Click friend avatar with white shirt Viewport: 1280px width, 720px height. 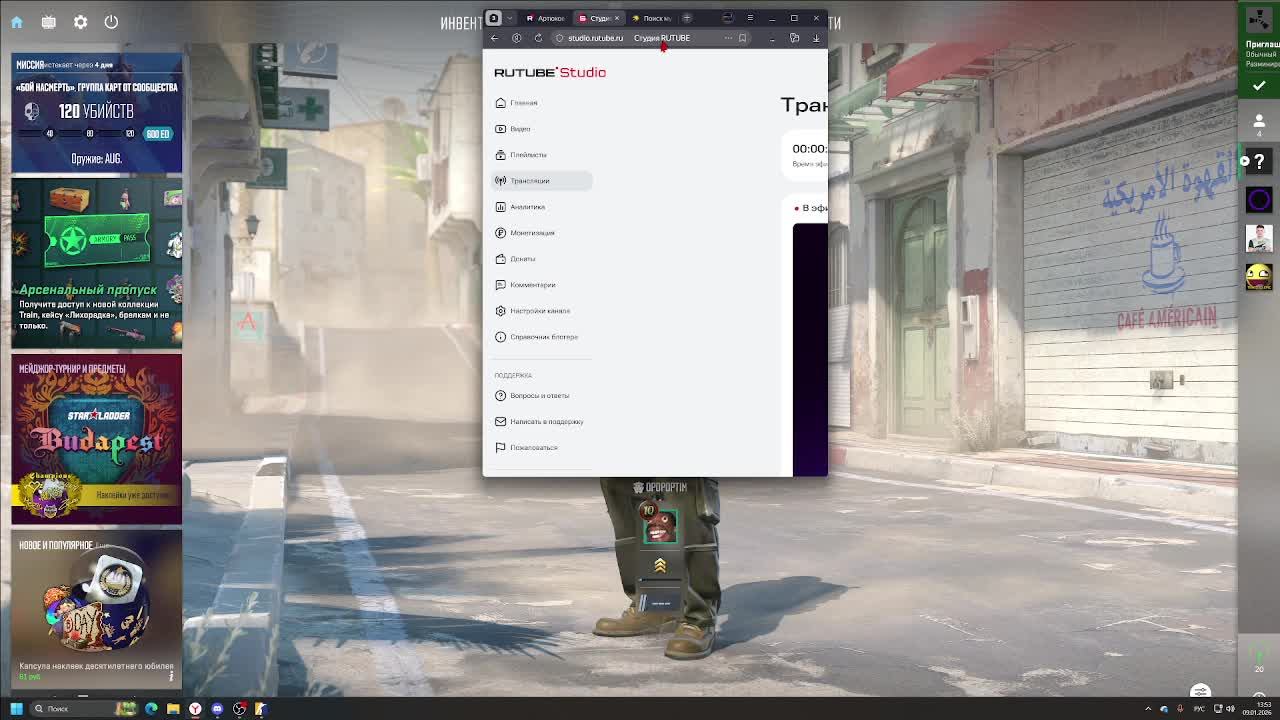[x=1259, y=238]
